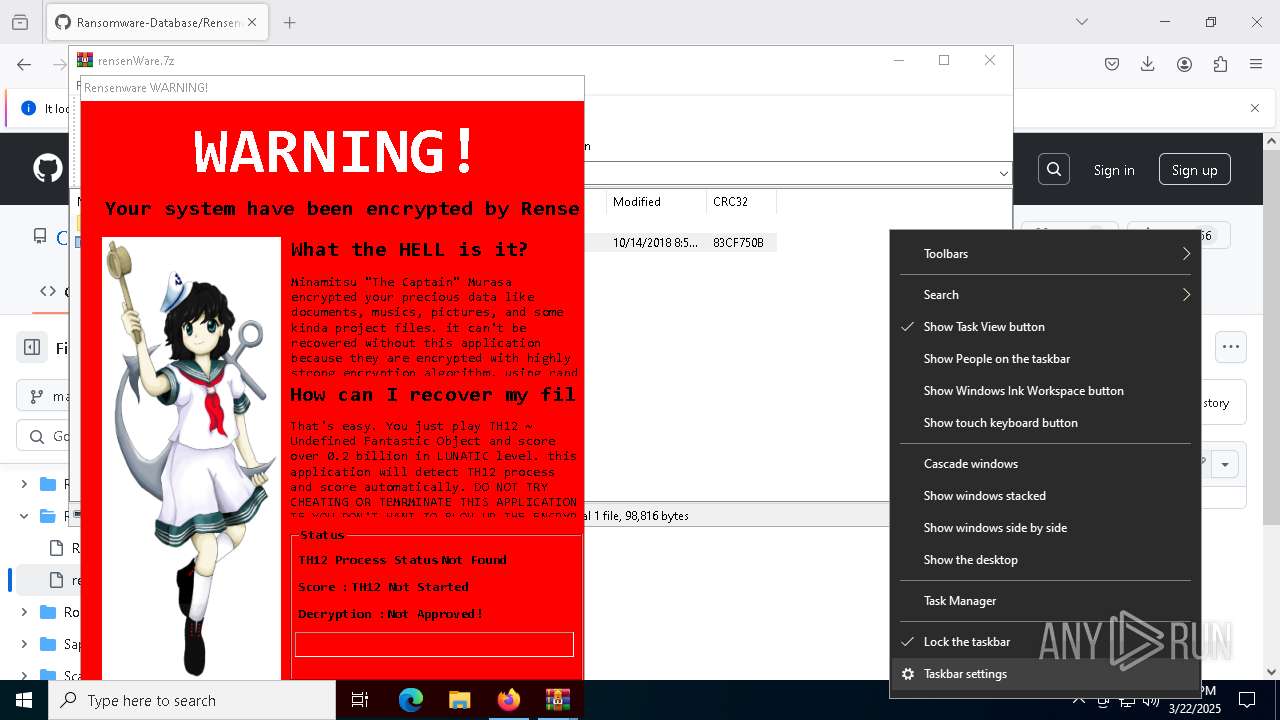Go back with browser back arrow
The height and width of the screenshot is (720, 1280).
pos(24,64)
